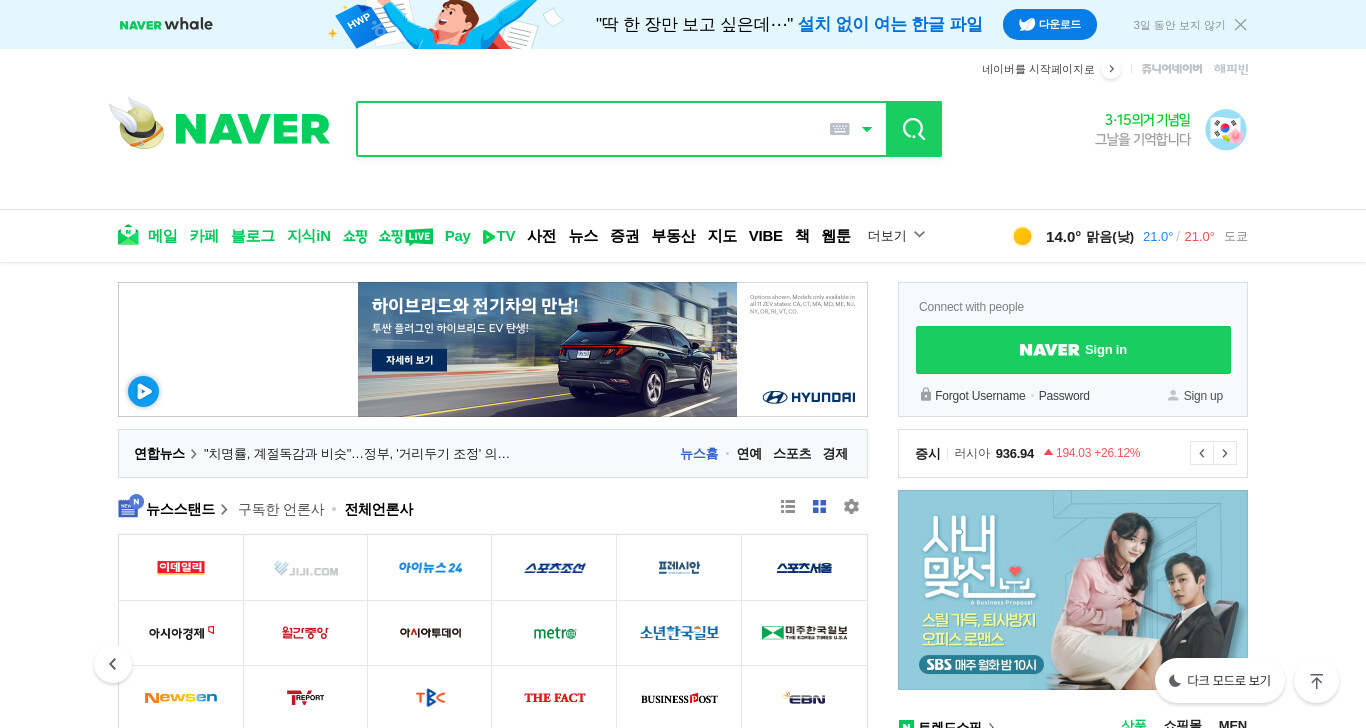Select the 연예 news tab
Viewport: 1366px width, 728px height.
coord(749,454)
